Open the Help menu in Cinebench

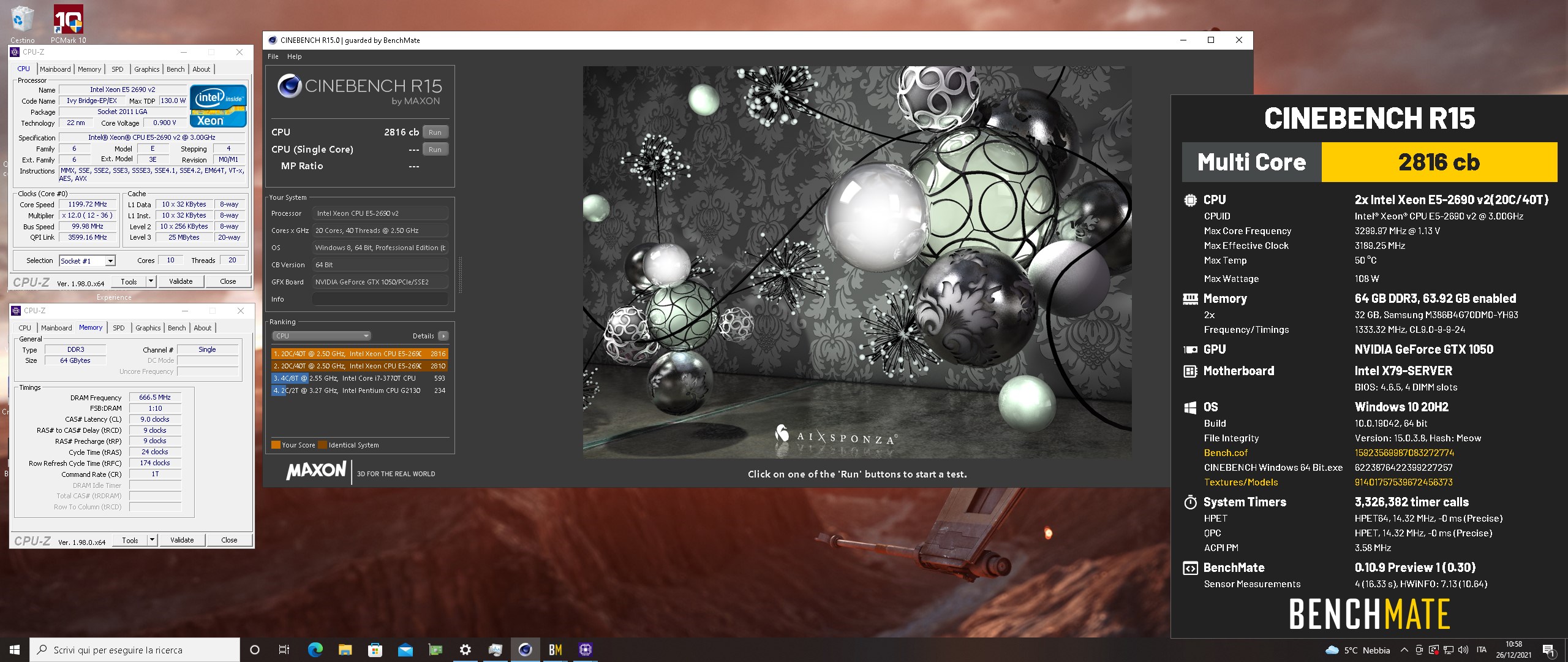tap(294, 56)
